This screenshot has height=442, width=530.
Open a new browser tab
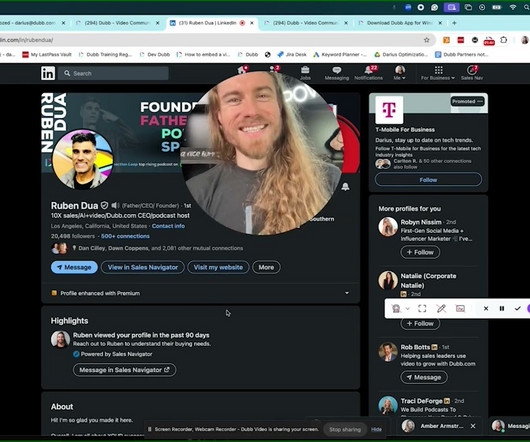click(454, 23)
